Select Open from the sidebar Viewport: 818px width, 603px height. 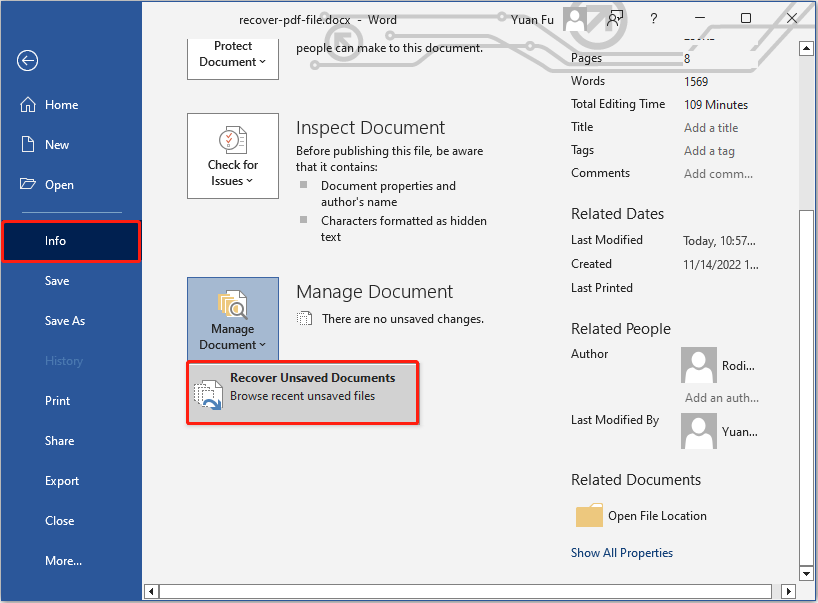tap(71, 185)
